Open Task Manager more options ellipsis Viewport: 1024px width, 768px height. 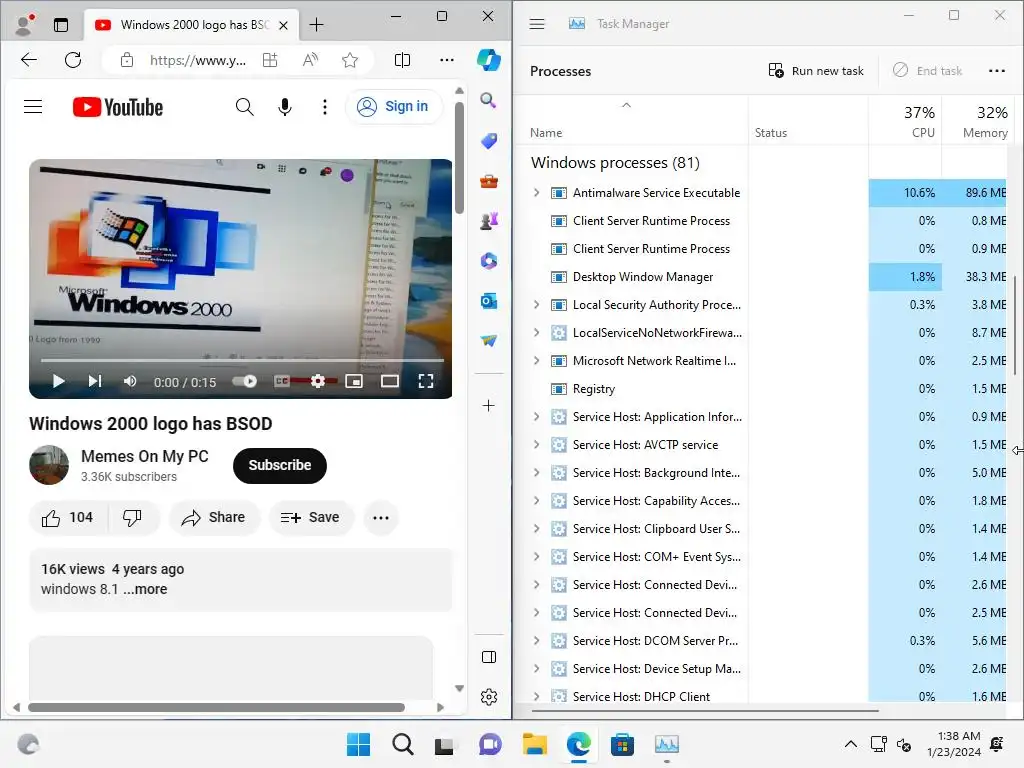(997, 71)
